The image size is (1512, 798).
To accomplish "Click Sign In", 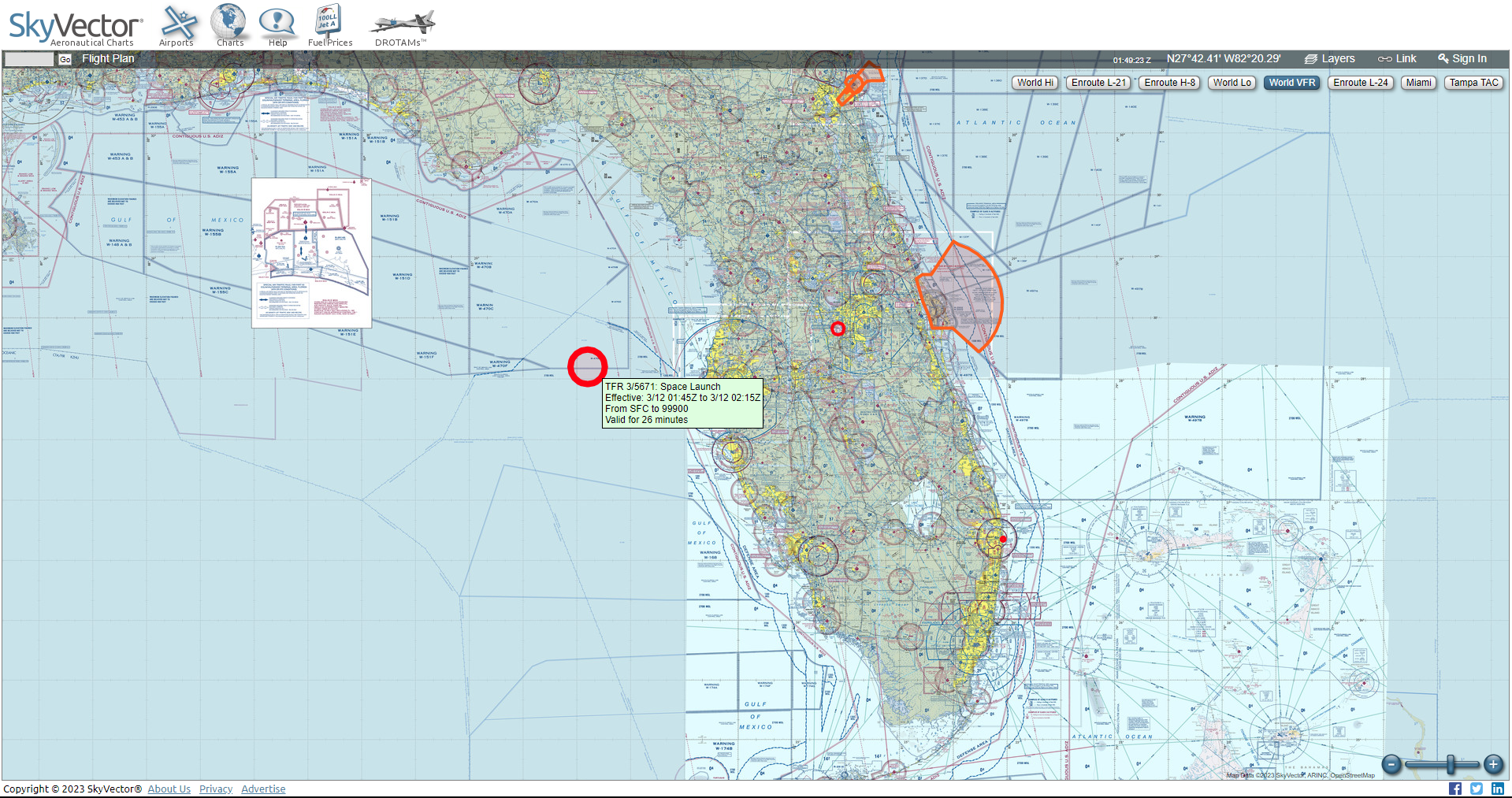I will click(x=1462, y=59).
